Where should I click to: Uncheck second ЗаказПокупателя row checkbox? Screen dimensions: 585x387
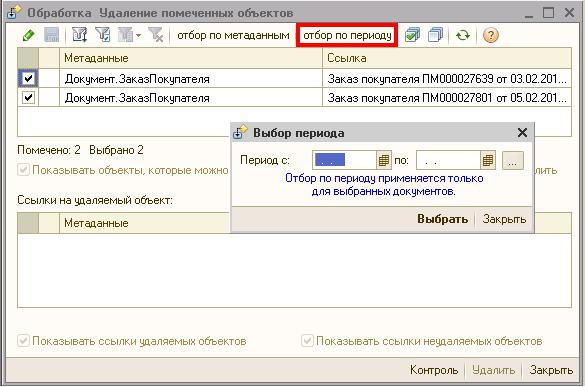pyautogui.click(x=28, y=98)
